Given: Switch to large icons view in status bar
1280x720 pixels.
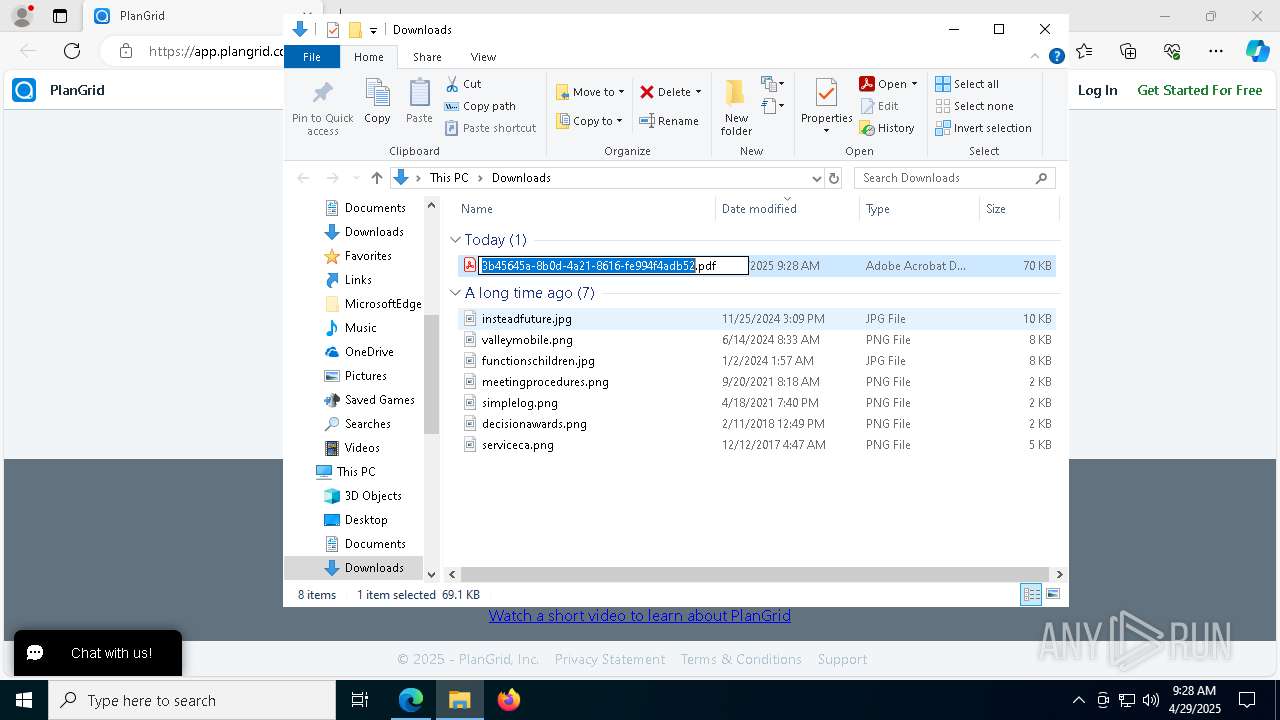Looking at the screenshot, I should pos(1052,595).
